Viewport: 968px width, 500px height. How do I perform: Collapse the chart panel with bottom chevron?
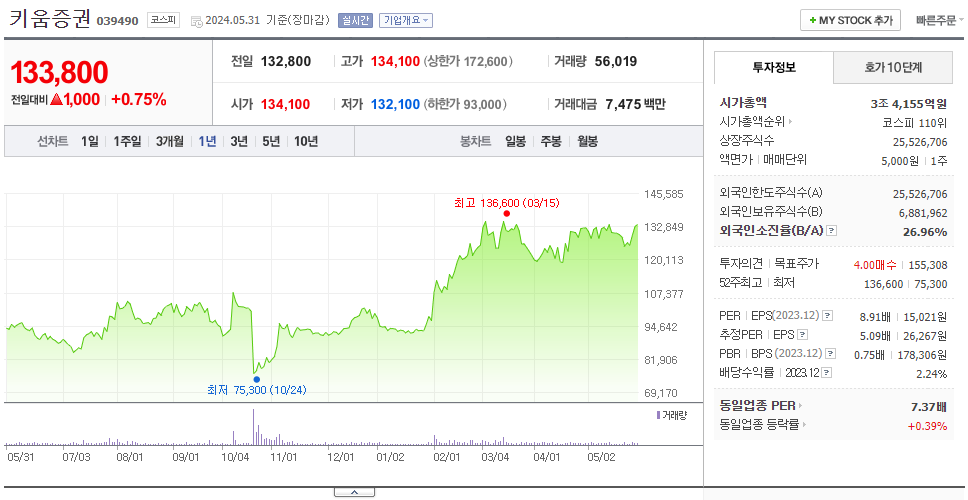pyautogui.click(x=354, y=492)
